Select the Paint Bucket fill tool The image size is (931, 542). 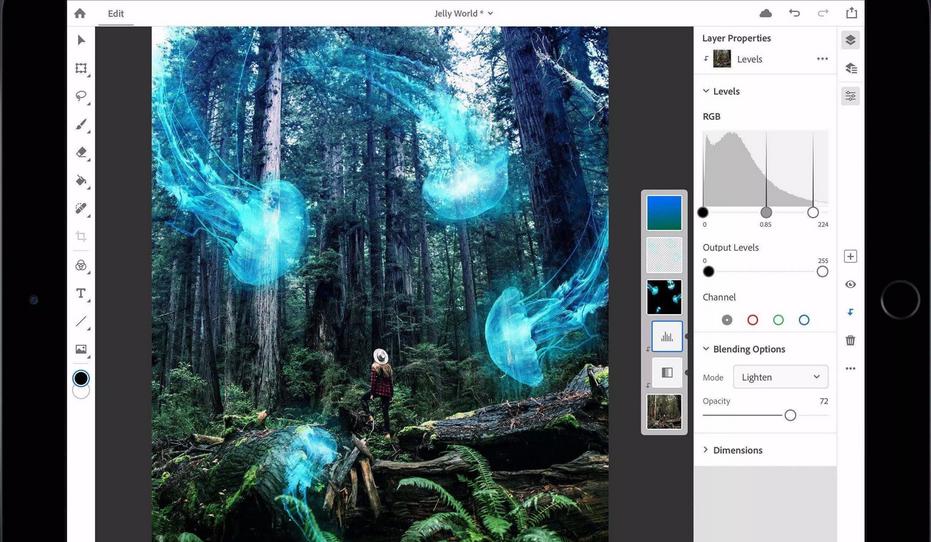(81, 181)
